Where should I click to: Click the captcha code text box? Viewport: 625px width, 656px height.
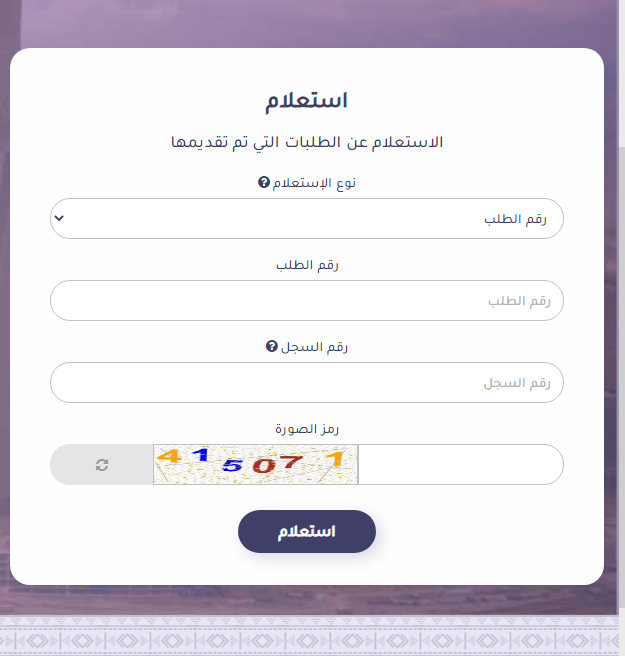click(459, 465)
